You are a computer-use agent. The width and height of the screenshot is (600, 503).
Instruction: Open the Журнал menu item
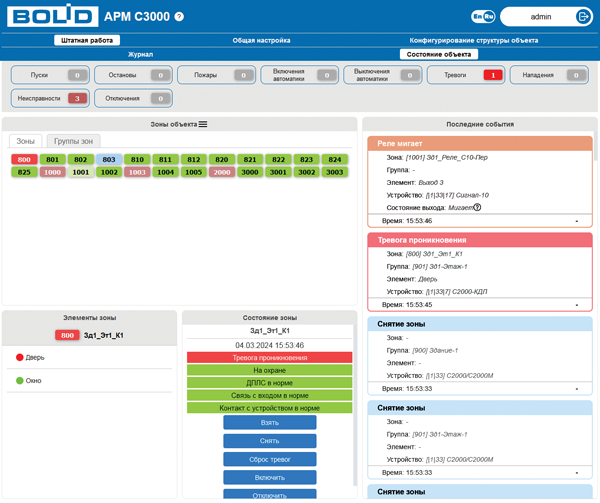pyautogui.click(x=140, y=54)
